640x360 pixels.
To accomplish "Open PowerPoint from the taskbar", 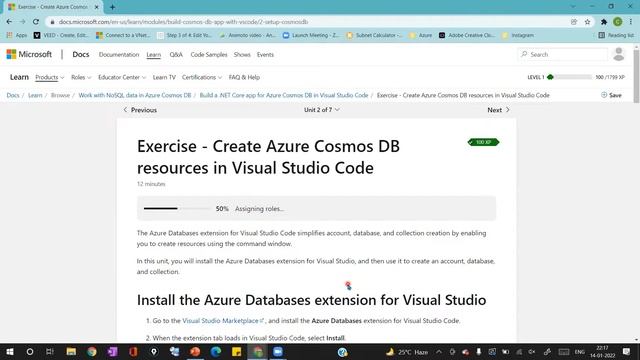I will tap(195, 352).
